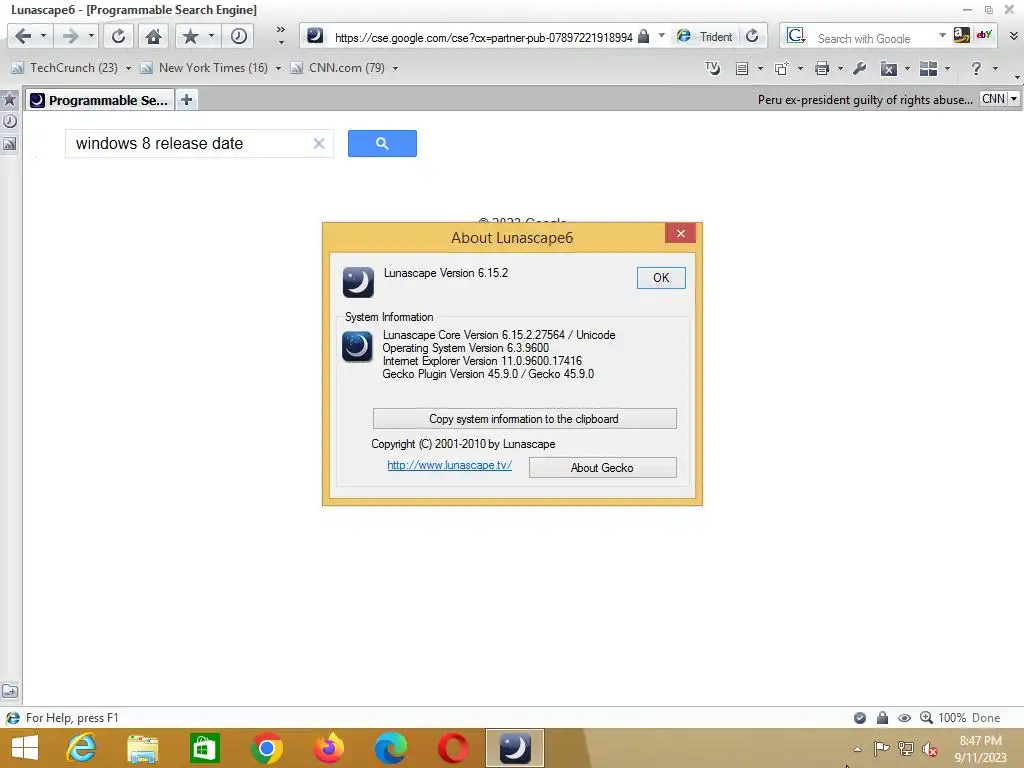Open the sidebar feeds panel icon
This screenshot has height=768, width=1024.
[9, 144]
